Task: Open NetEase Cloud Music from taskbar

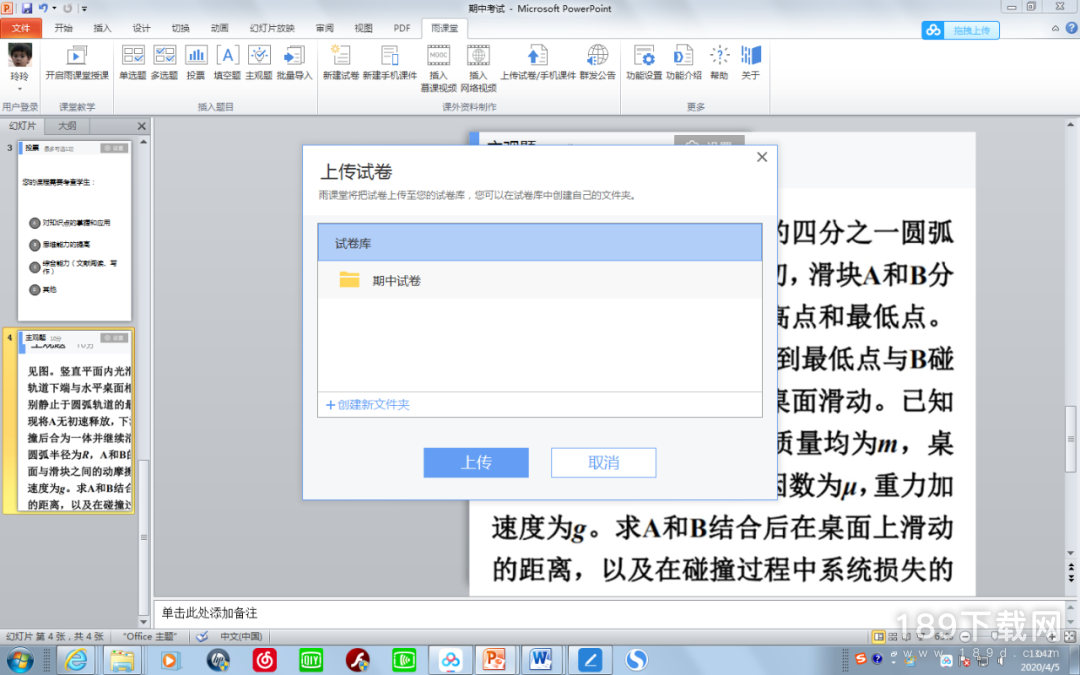Action: click(264, 660)
